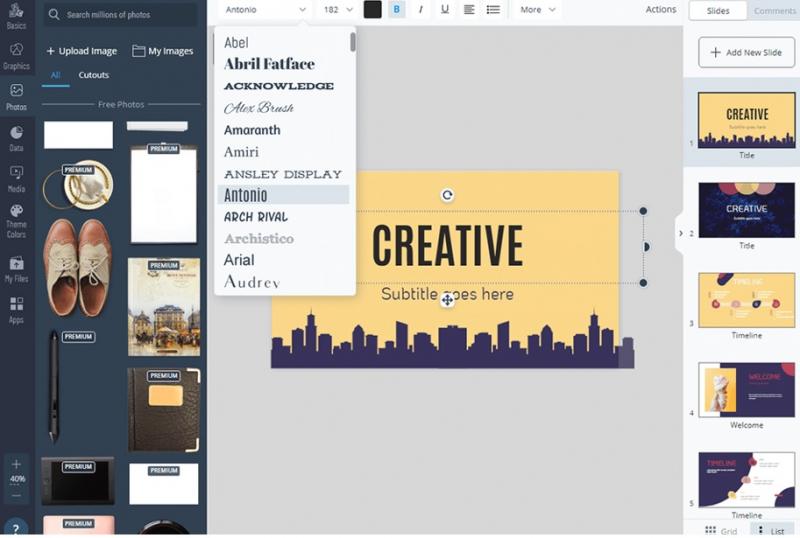Open the 182 font size dropdown
This screenshot has width=800, height=538.
(x=338, y=9)
